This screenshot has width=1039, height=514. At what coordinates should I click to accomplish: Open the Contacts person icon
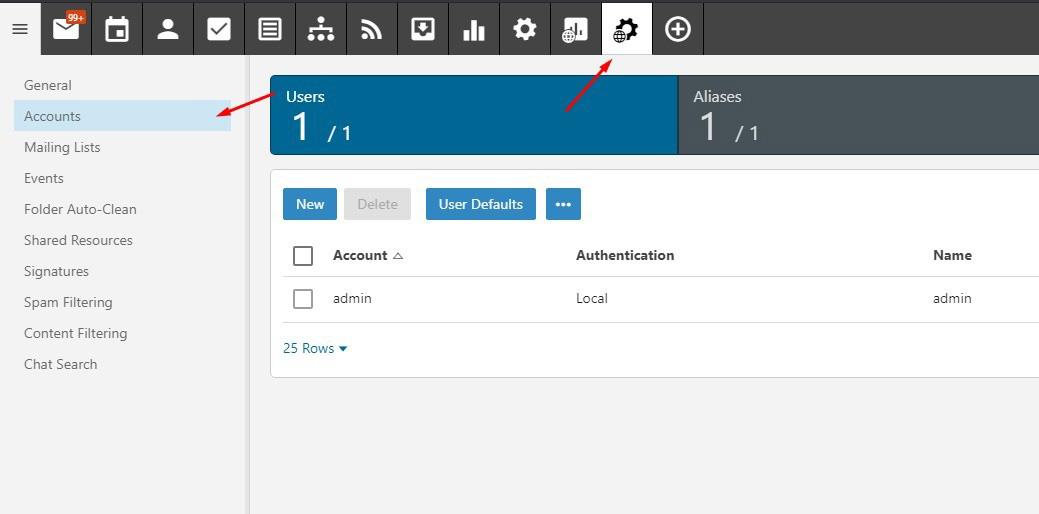[x=168, y=29]
